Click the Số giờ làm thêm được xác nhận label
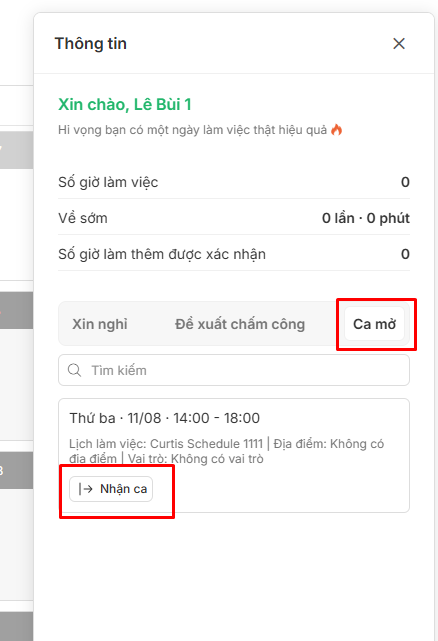Viewport: 438px width, 641px height. tap(162, 254)
